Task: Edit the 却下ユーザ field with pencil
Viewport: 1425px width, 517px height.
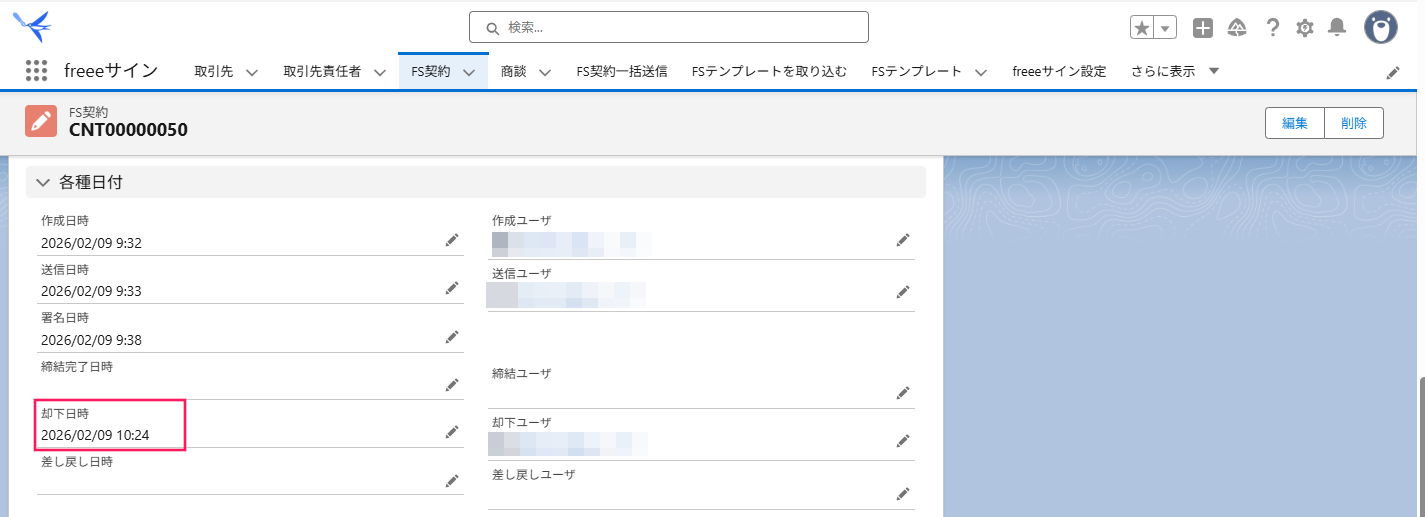Action: click(x=903, y=441)
